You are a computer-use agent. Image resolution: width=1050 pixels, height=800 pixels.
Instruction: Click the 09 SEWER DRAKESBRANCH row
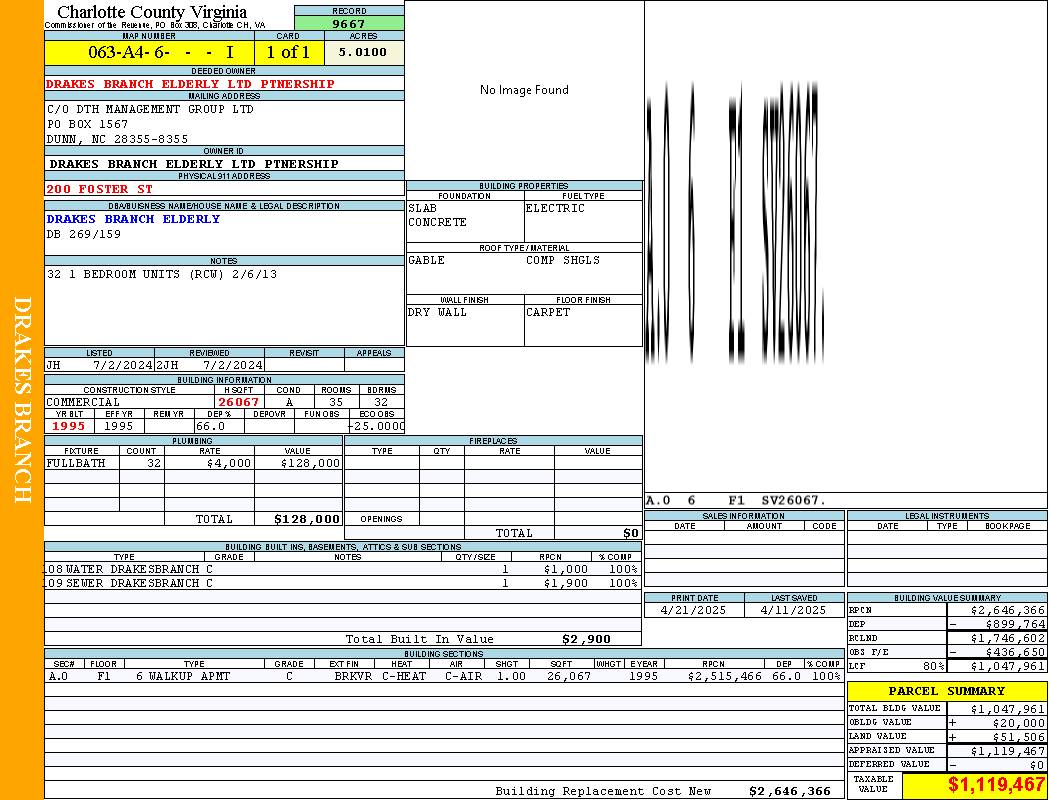(x=342, y=584)
